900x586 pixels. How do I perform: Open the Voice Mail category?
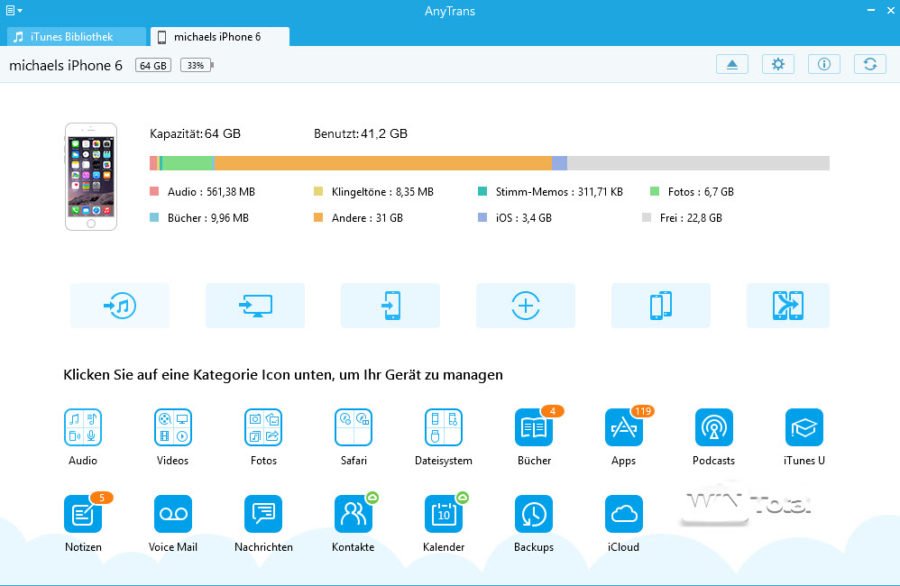173,514
